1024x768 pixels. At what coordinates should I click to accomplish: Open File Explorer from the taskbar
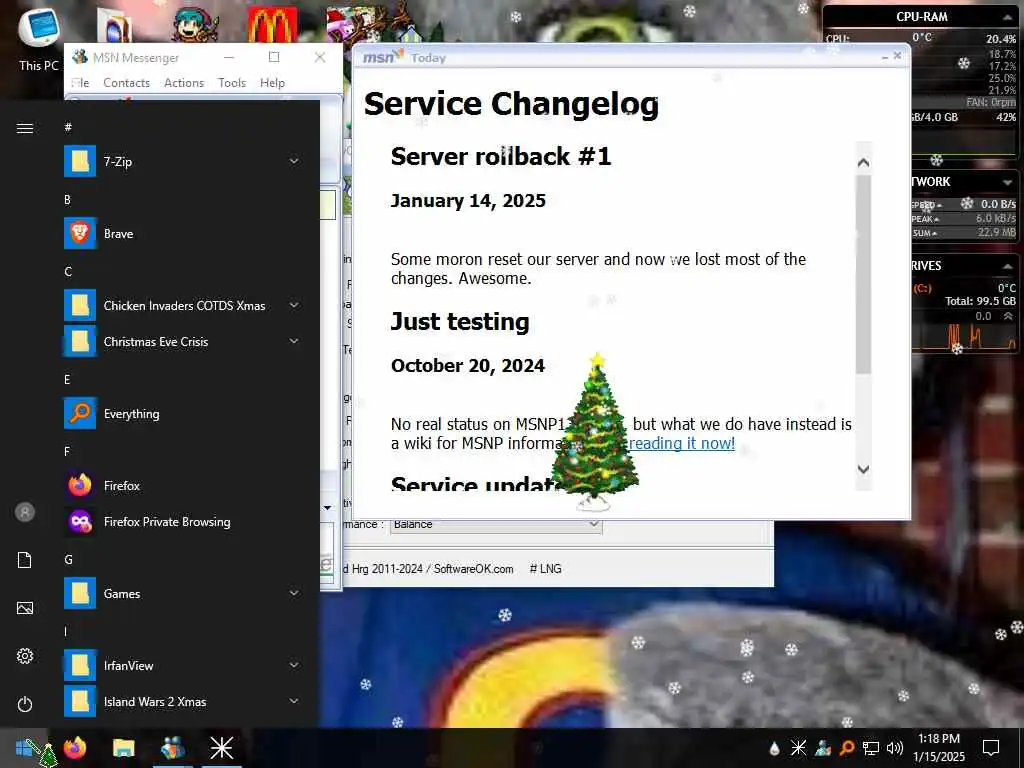[x=123, y=748]
